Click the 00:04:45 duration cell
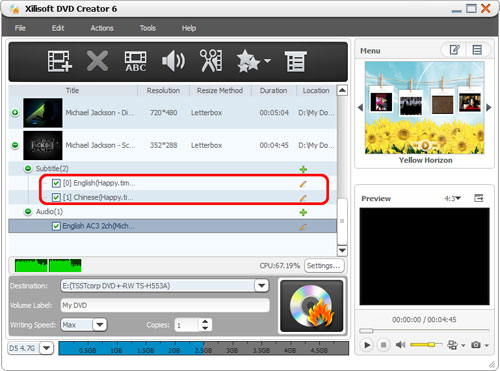 point(274,145)
